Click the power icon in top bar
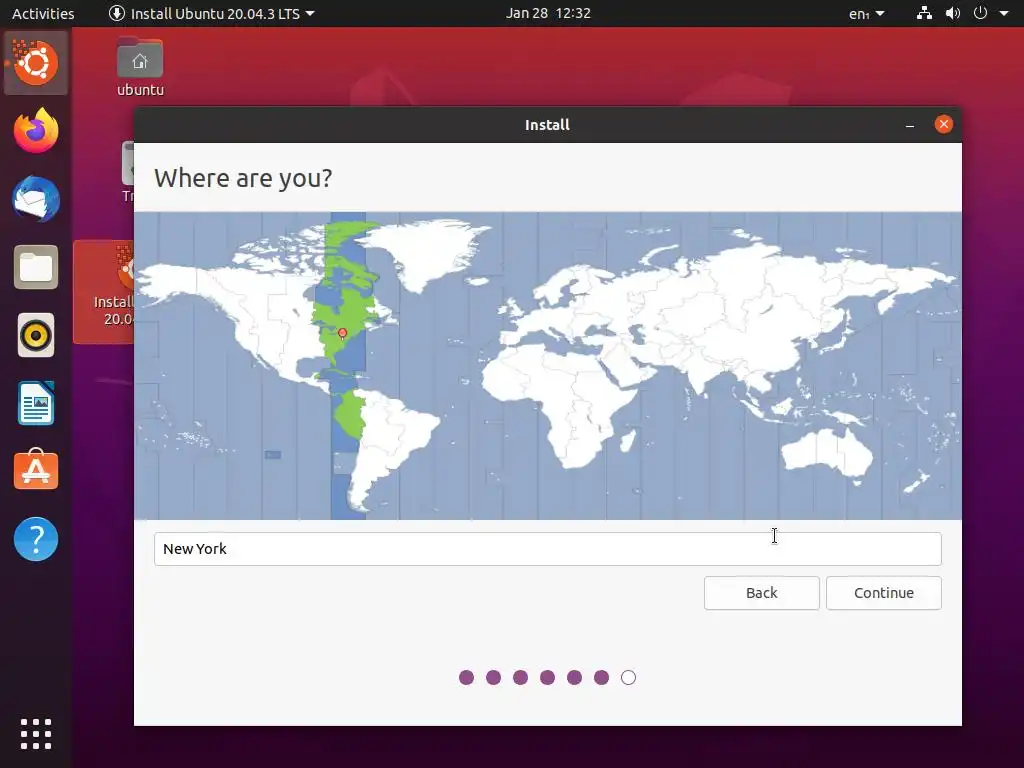The width and height of the screenshot is (1024, 768). click(x=980, y=13)
